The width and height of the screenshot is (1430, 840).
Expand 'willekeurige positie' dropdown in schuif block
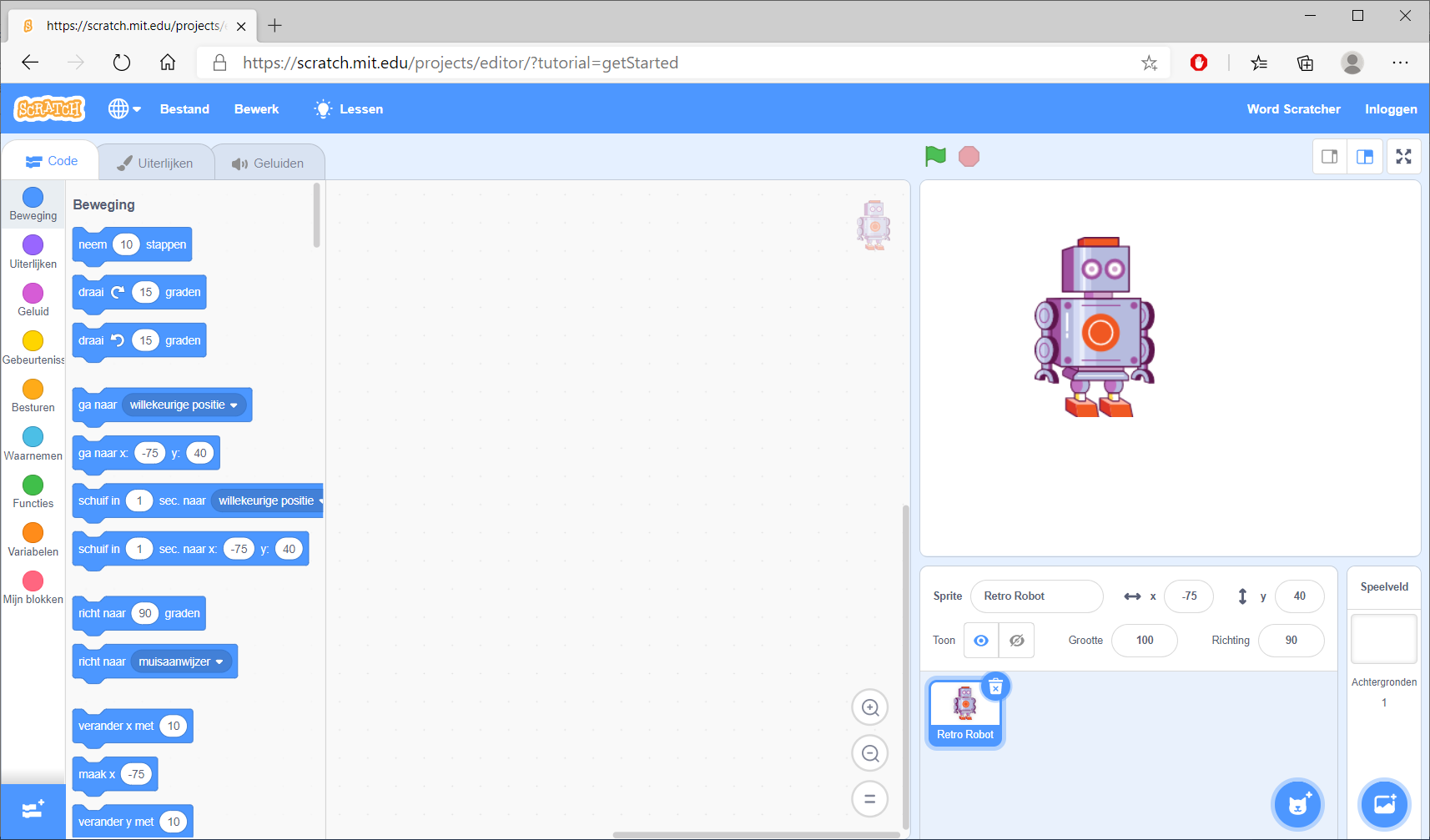coord(267,500)
